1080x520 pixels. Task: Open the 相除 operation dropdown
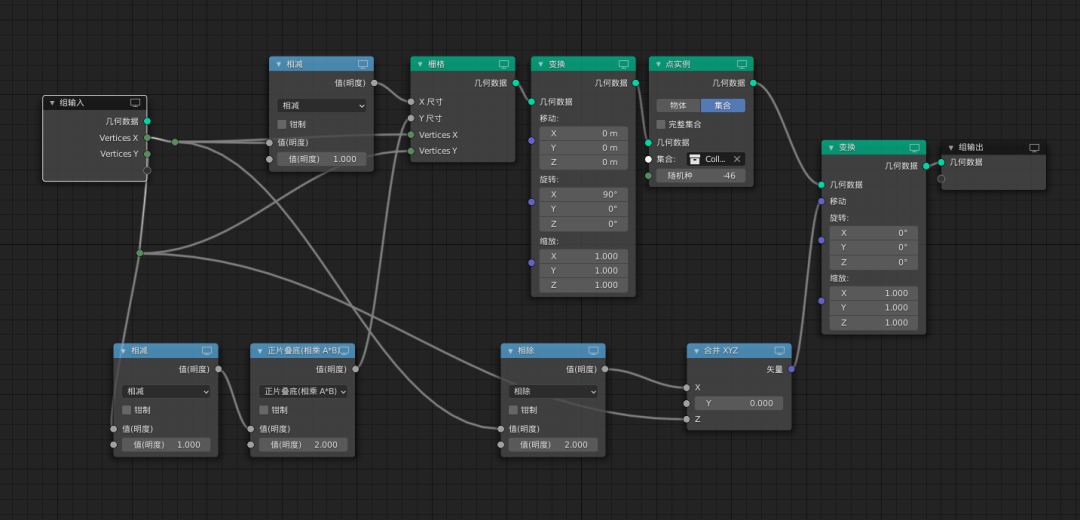click(x=552, y=391)
